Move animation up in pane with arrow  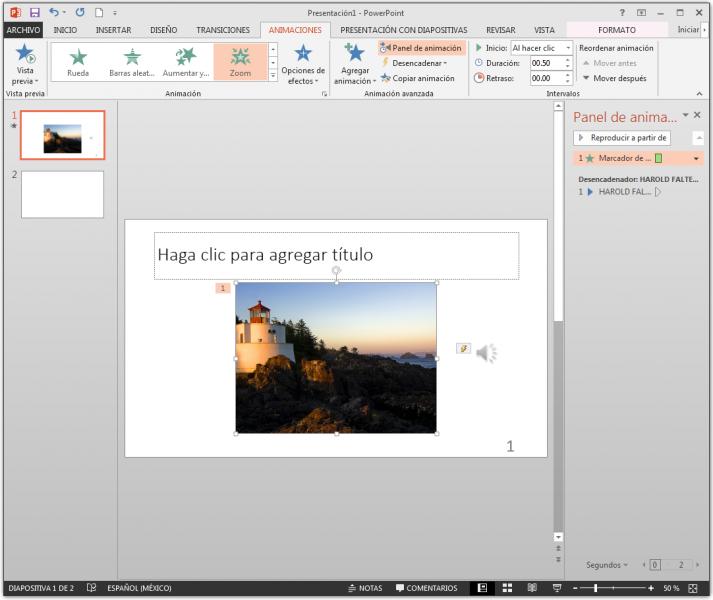(x=698, y=137)
